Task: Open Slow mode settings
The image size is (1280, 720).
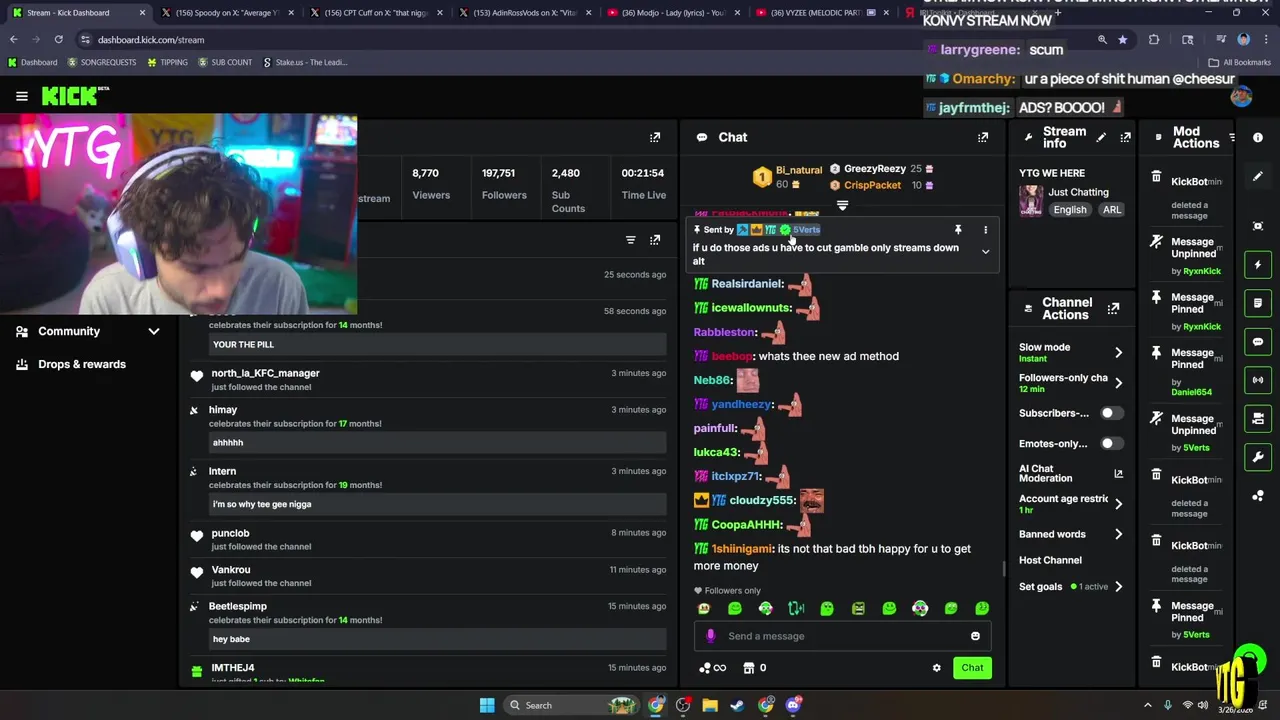Action: pyautogui.click(x=1070, y=352)
